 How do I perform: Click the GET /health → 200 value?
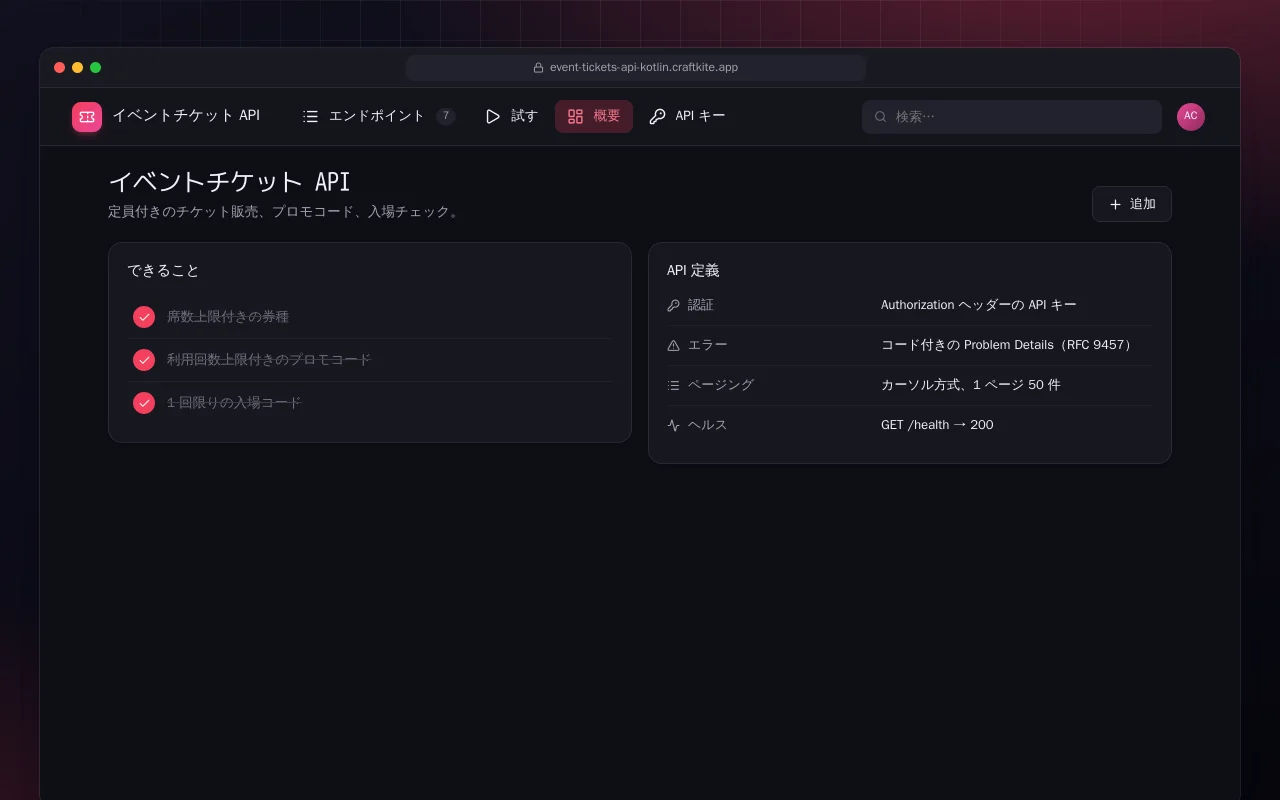[x=937, y=425]
